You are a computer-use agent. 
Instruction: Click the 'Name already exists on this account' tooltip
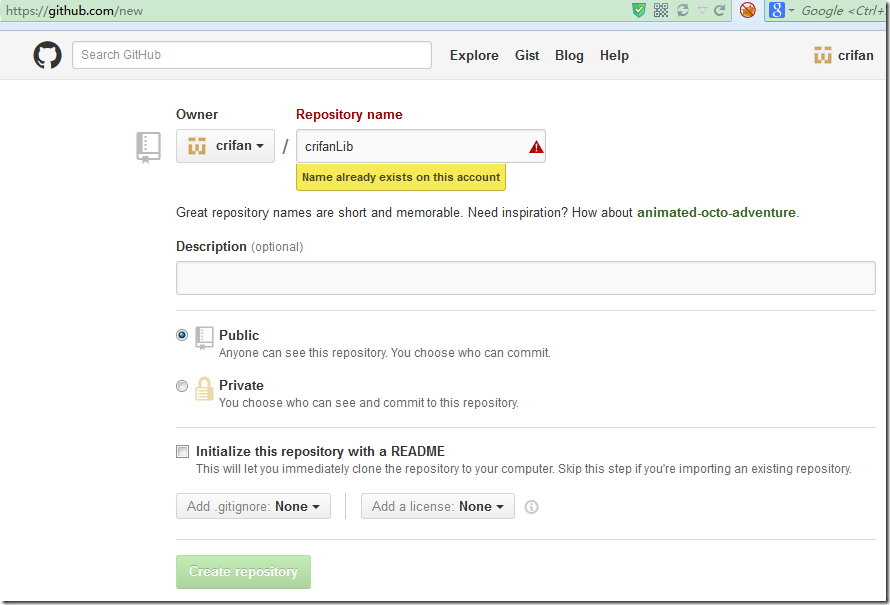coord(401,177)
